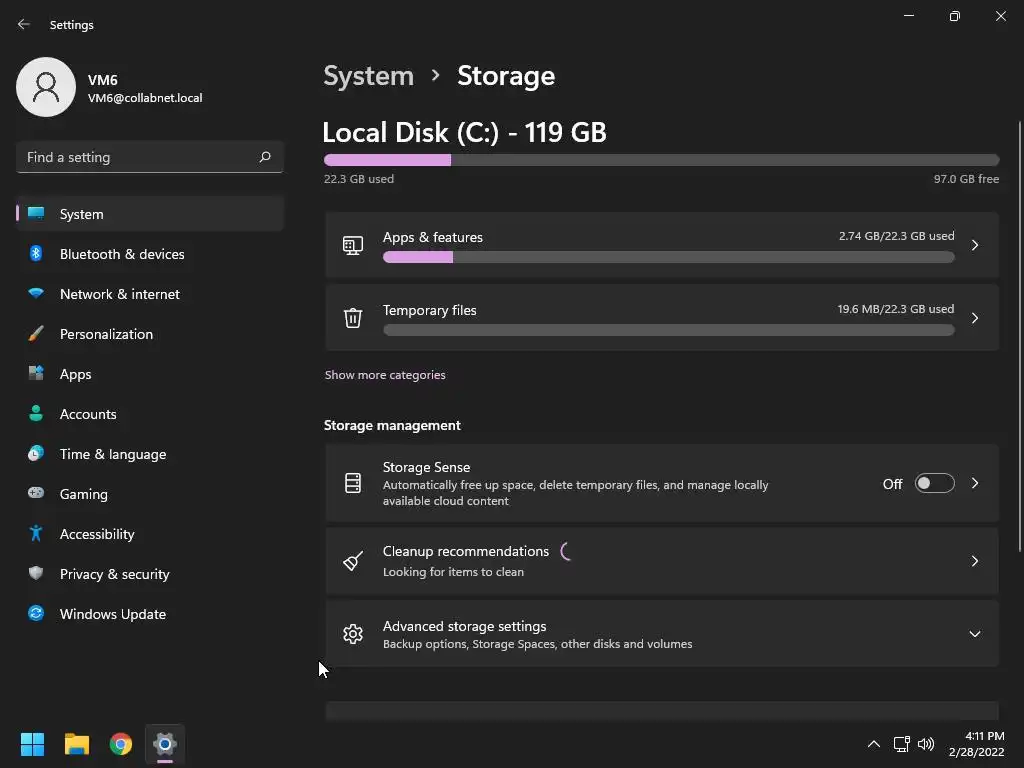The width and height of the screenshot is (1024, 768).
Task: Turn on the Storage Sense toggle
Action: tap(934, 484)
